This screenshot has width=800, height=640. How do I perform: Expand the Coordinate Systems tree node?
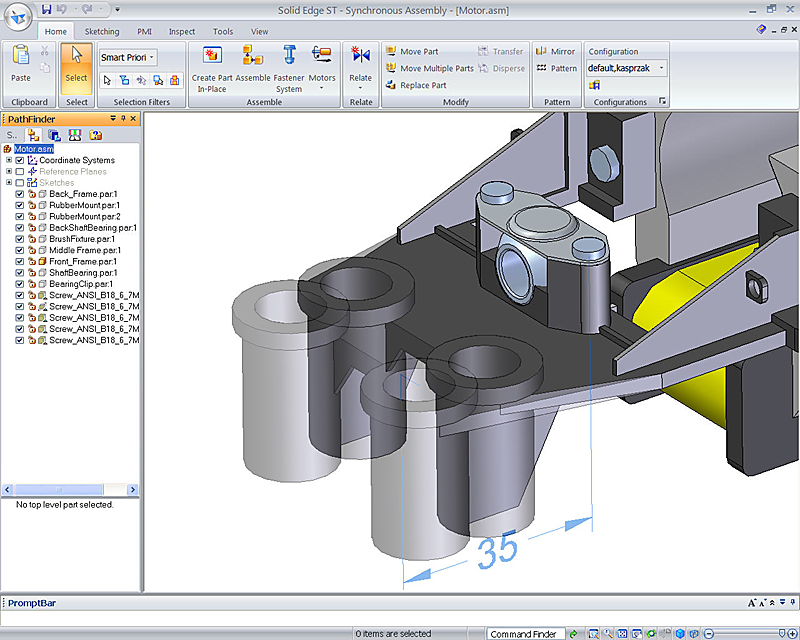point(9,160)
